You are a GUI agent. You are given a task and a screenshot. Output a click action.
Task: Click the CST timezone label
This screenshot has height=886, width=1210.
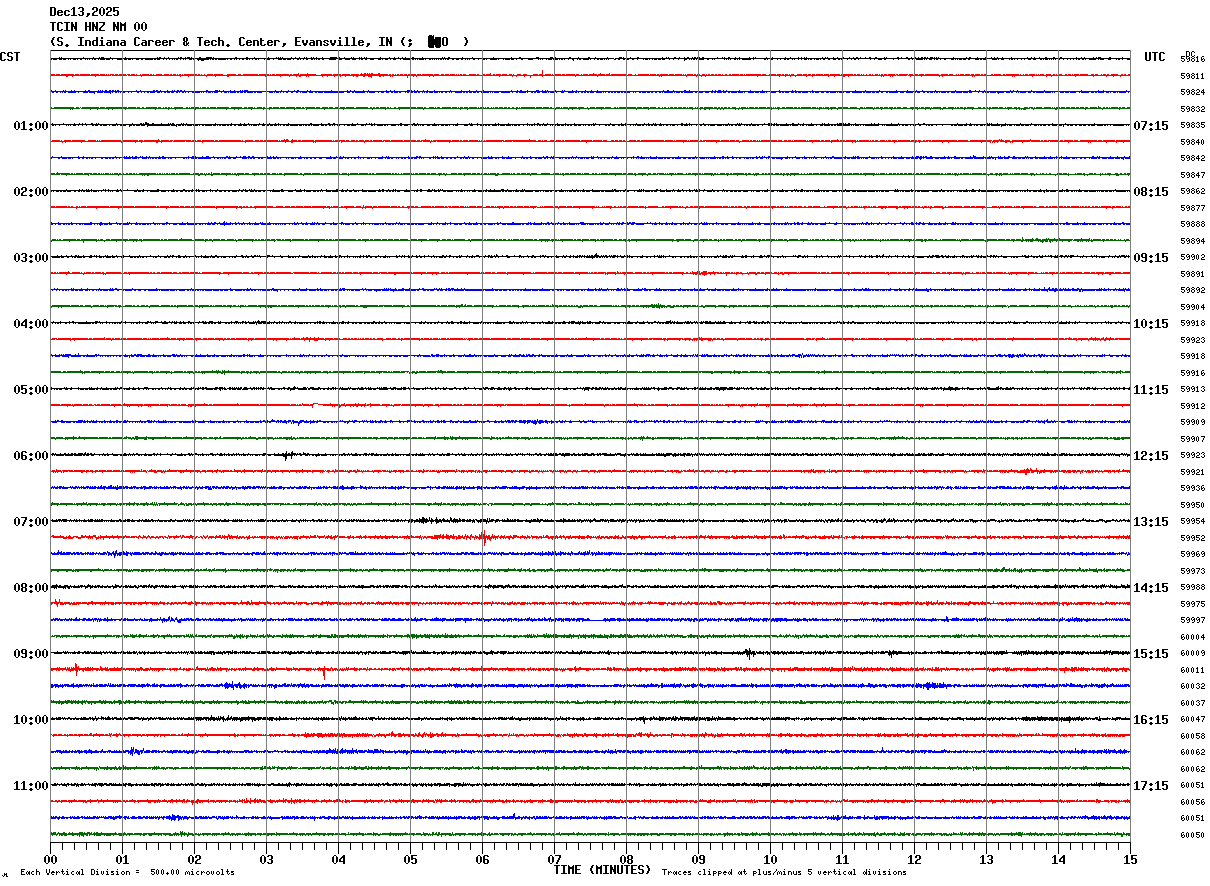tap(10, 57)
